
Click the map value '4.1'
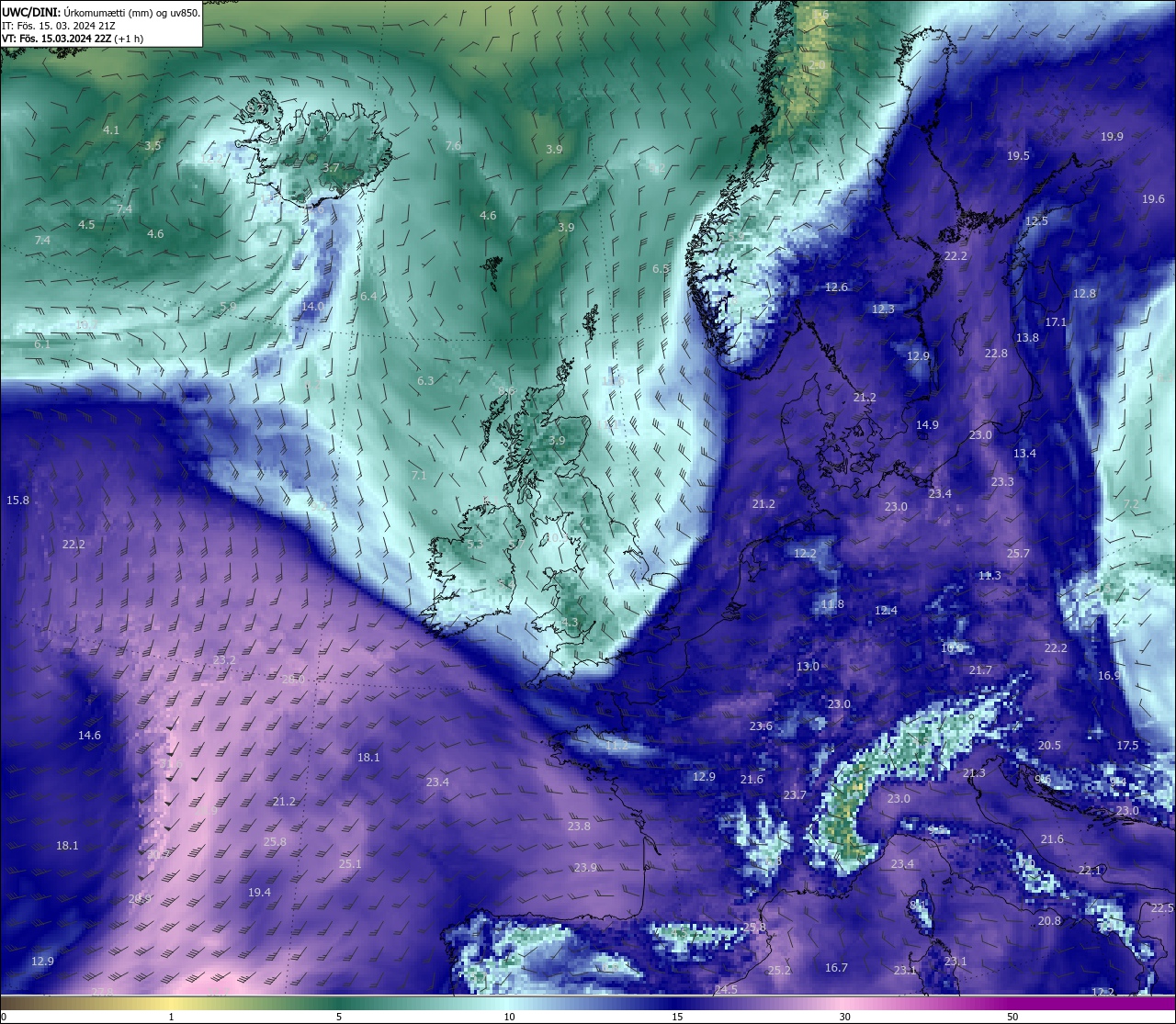[111, 130]
